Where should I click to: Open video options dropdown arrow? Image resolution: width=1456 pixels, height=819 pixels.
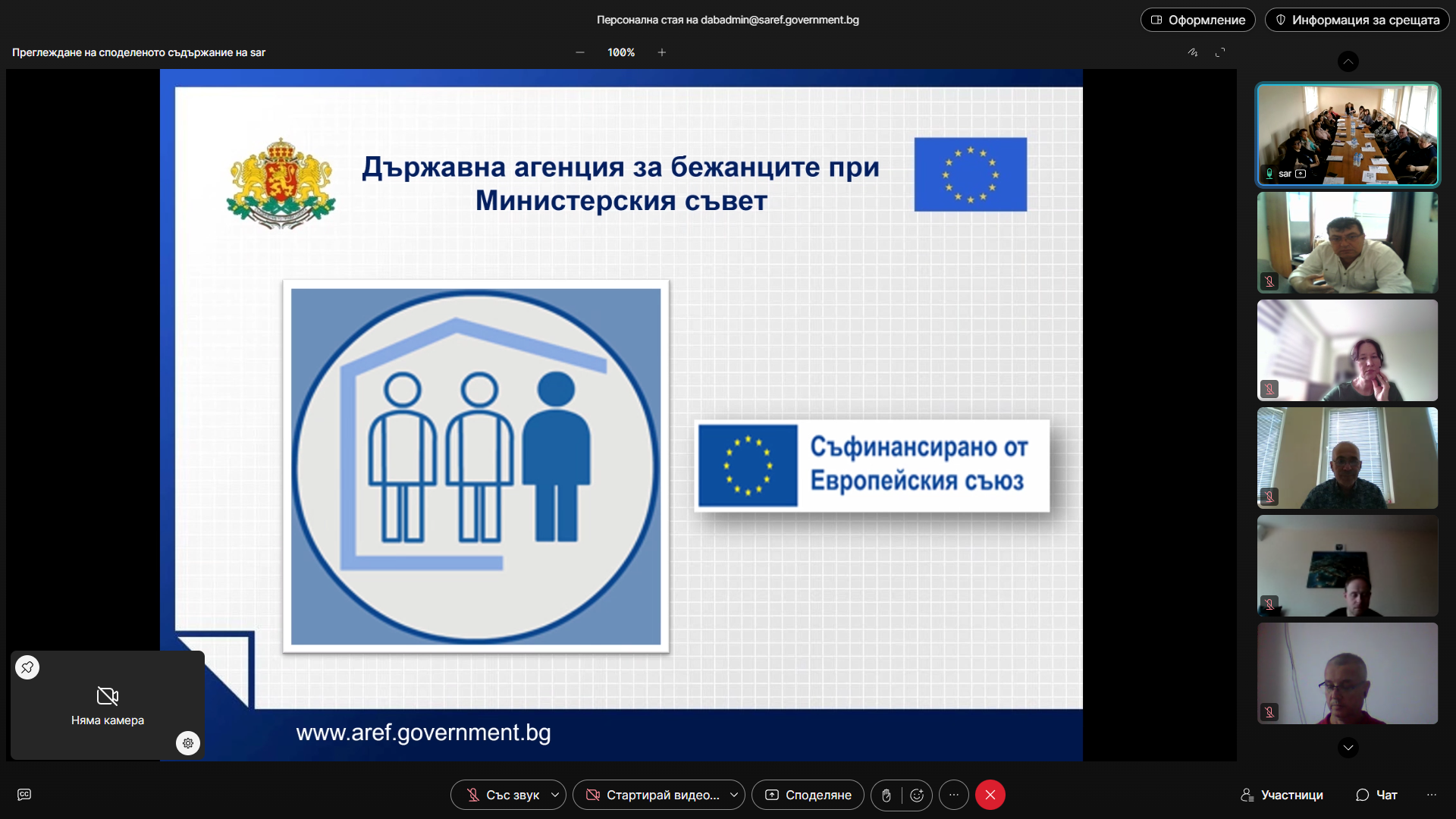[x=734, y=795]
